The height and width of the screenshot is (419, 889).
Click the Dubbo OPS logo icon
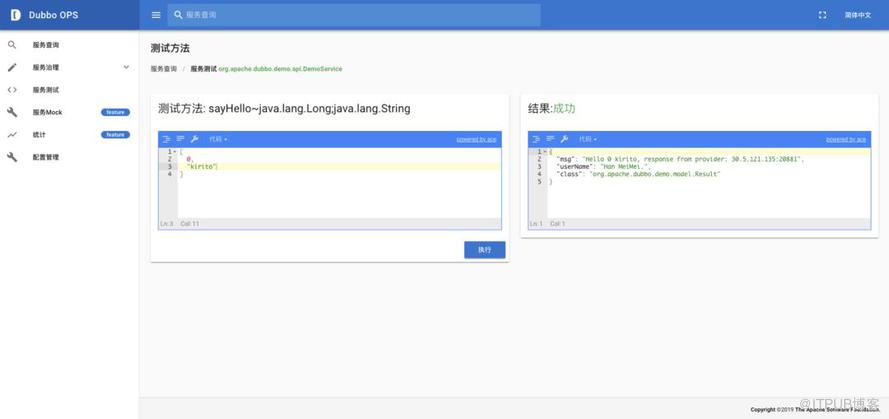[15, 15]
